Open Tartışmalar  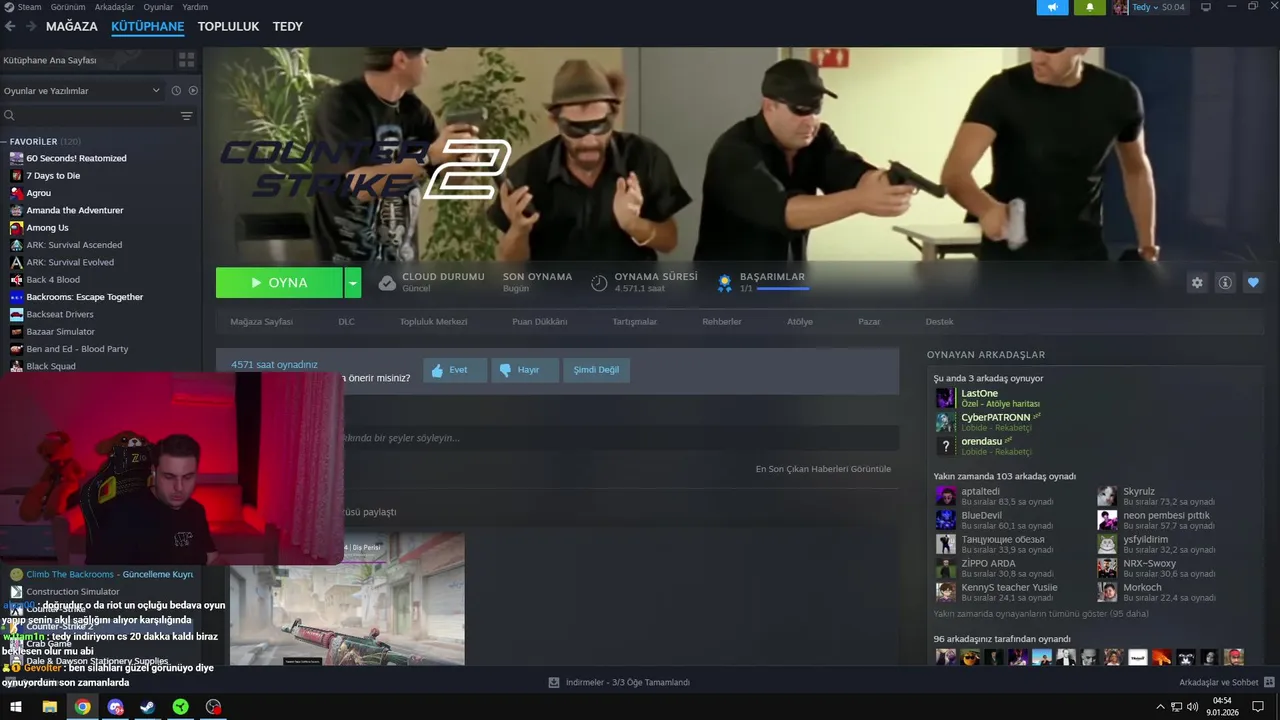[x=635, y=322]
